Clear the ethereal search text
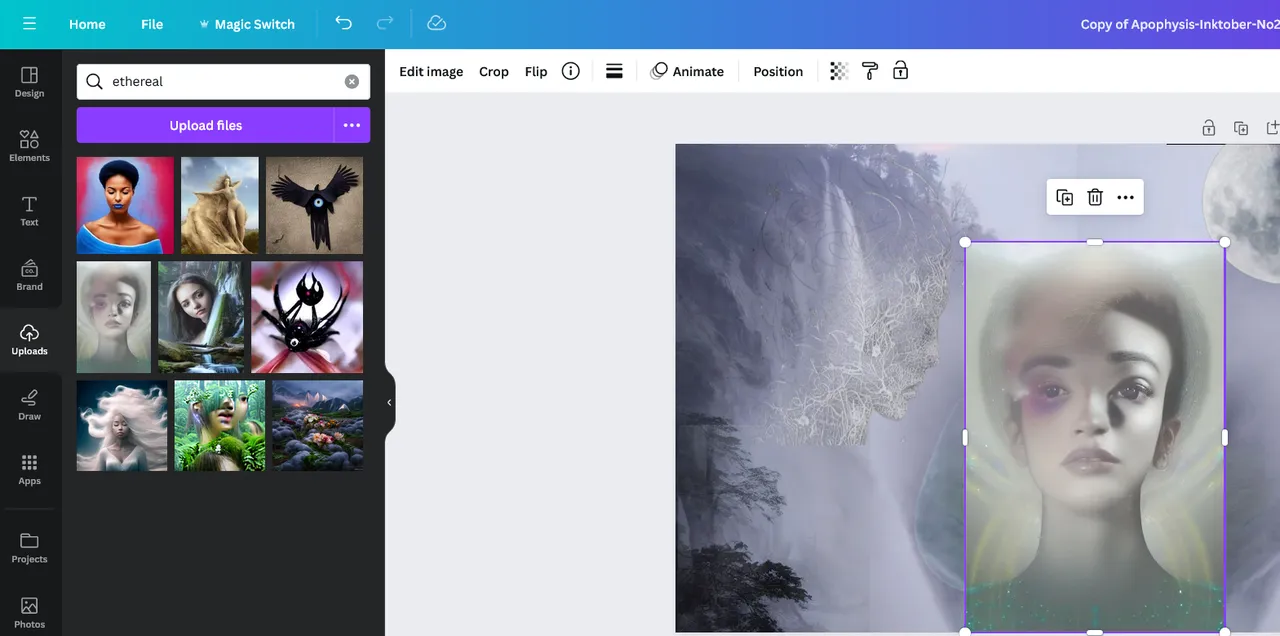 [352, 81]
